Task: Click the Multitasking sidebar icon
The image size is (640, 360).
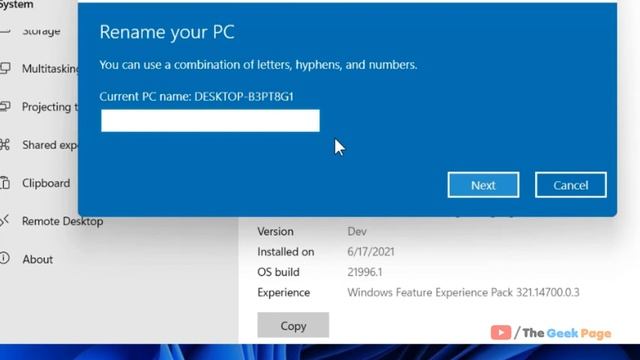Action: [5, 68]
